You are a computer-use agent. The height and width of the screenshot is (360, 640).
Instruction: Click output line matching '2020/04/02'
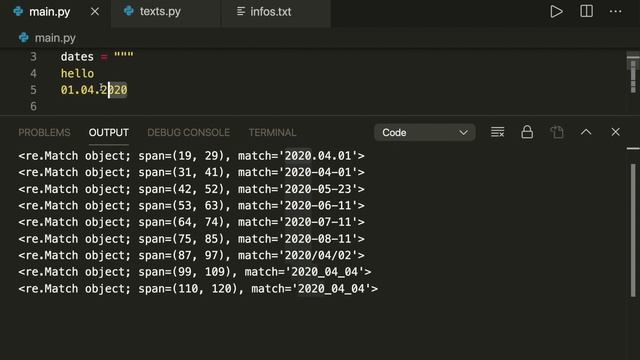click(x=191, y=255)
